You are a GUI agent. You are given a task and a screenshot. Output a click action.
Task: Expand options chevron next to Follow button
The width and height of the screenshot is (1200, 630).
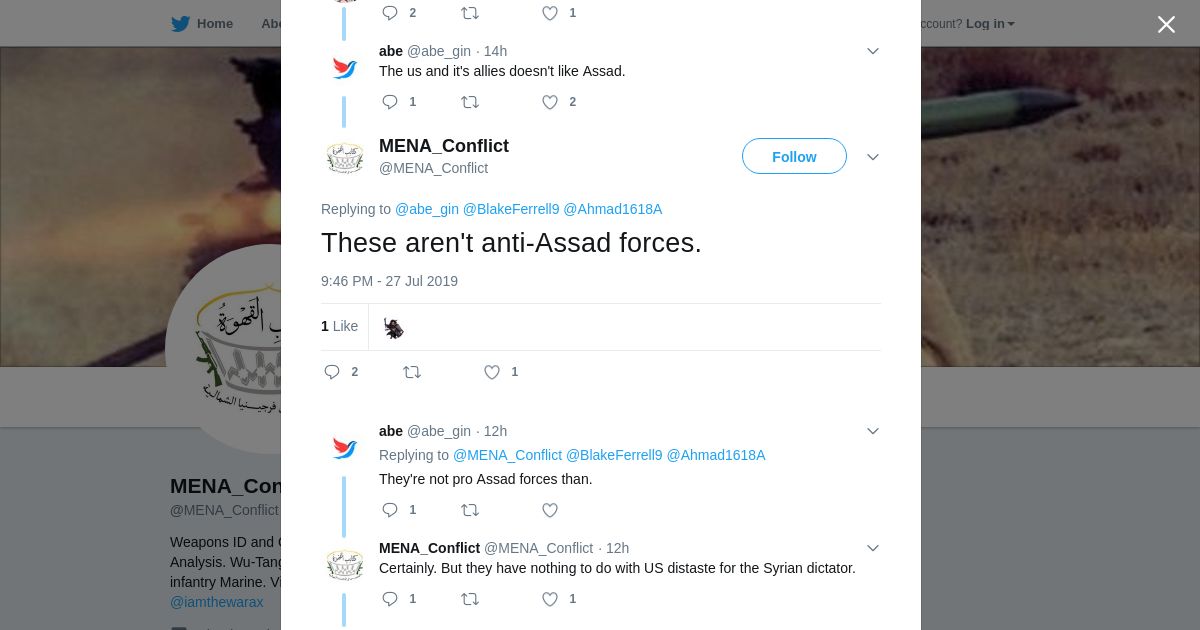(873, 157)
